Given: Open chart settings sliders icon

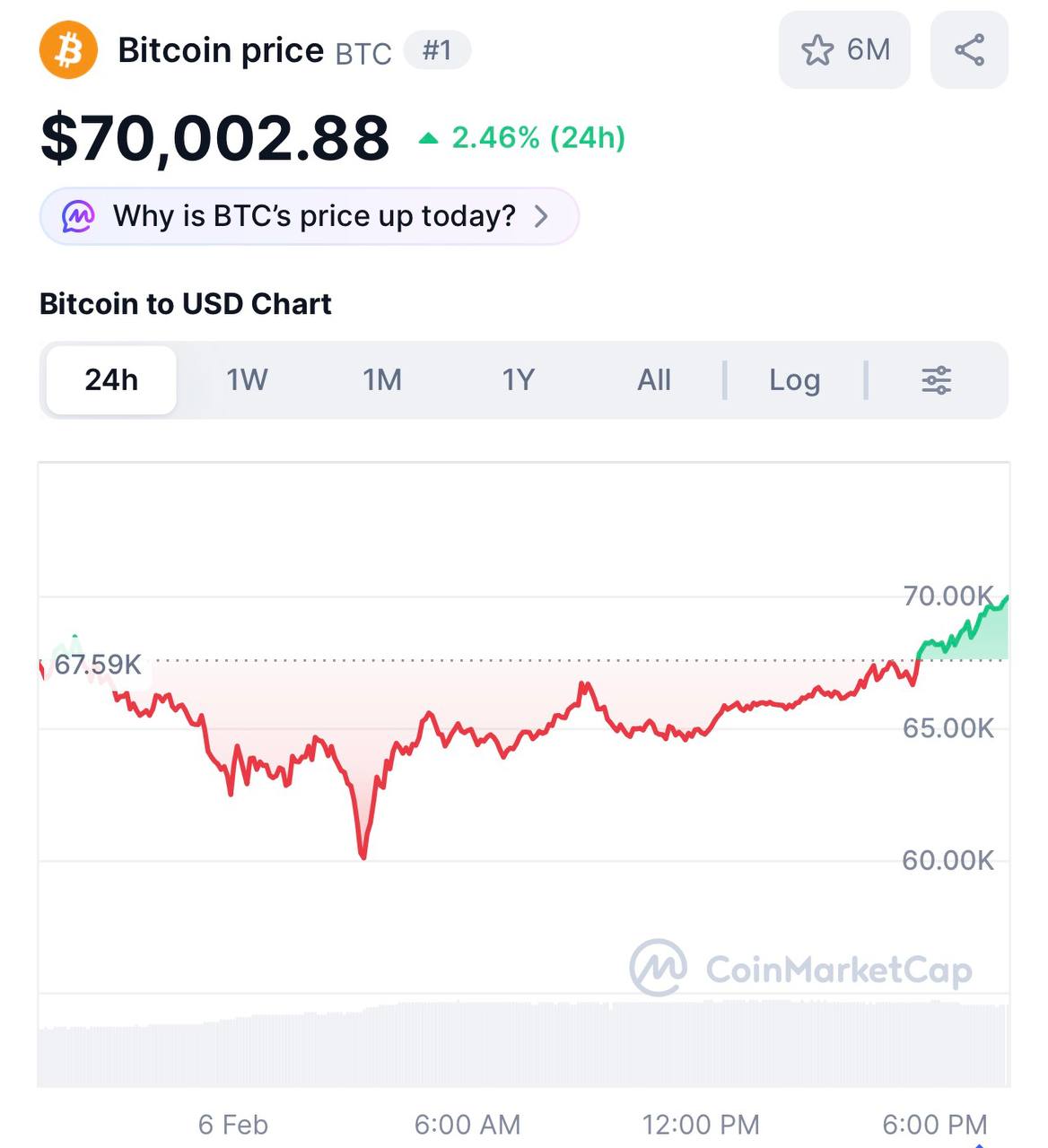Looking at the screenshot, I should coord(936,380).
